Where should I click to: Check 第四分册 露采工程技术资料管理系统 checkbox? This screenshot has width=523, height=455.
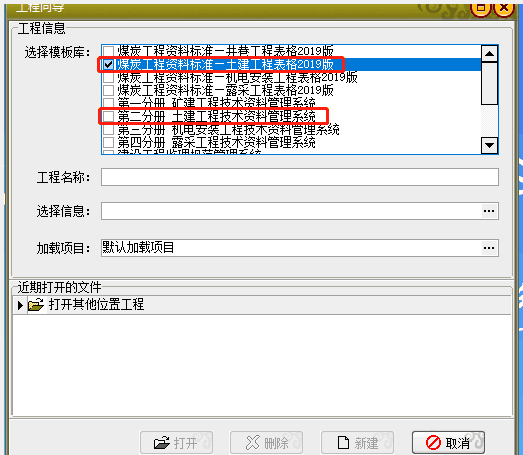point(108,142)
